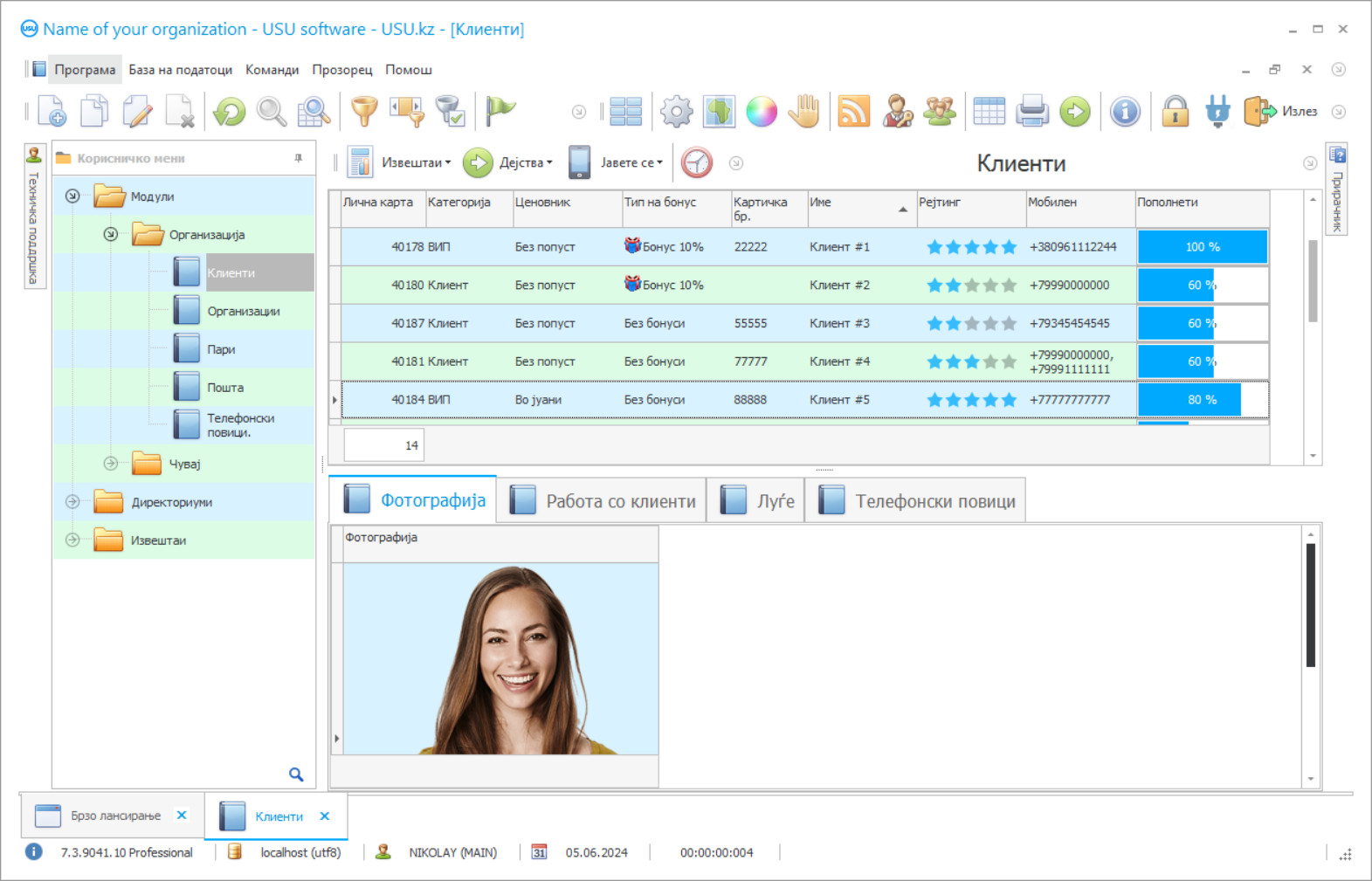This screenshot has height=881, width=1372.
Task: Click the refresh green arrow icon
Action: 230,112
